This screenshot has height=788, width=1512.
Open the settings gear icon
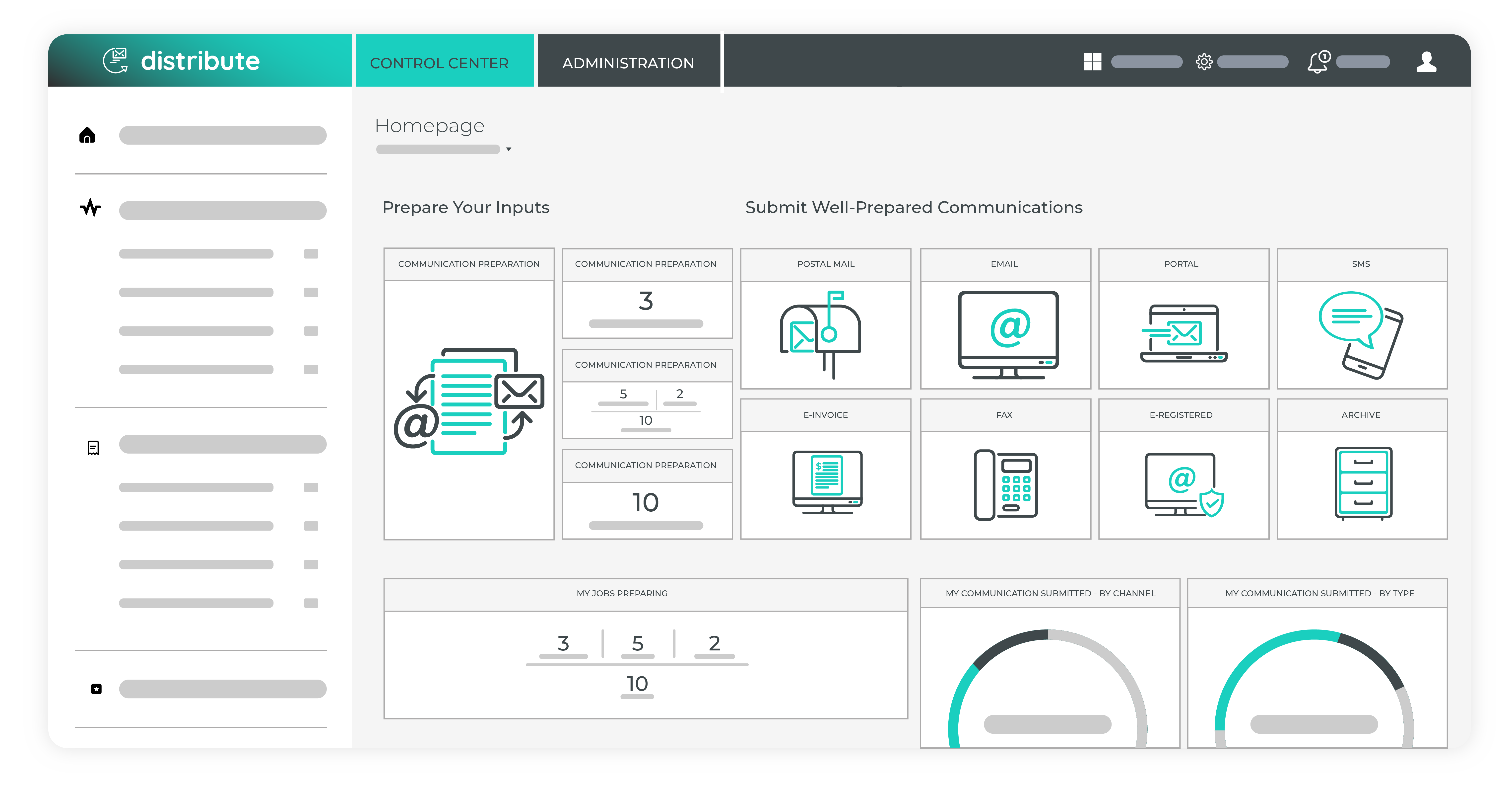pyautogui.click(x=1204, y=62)
